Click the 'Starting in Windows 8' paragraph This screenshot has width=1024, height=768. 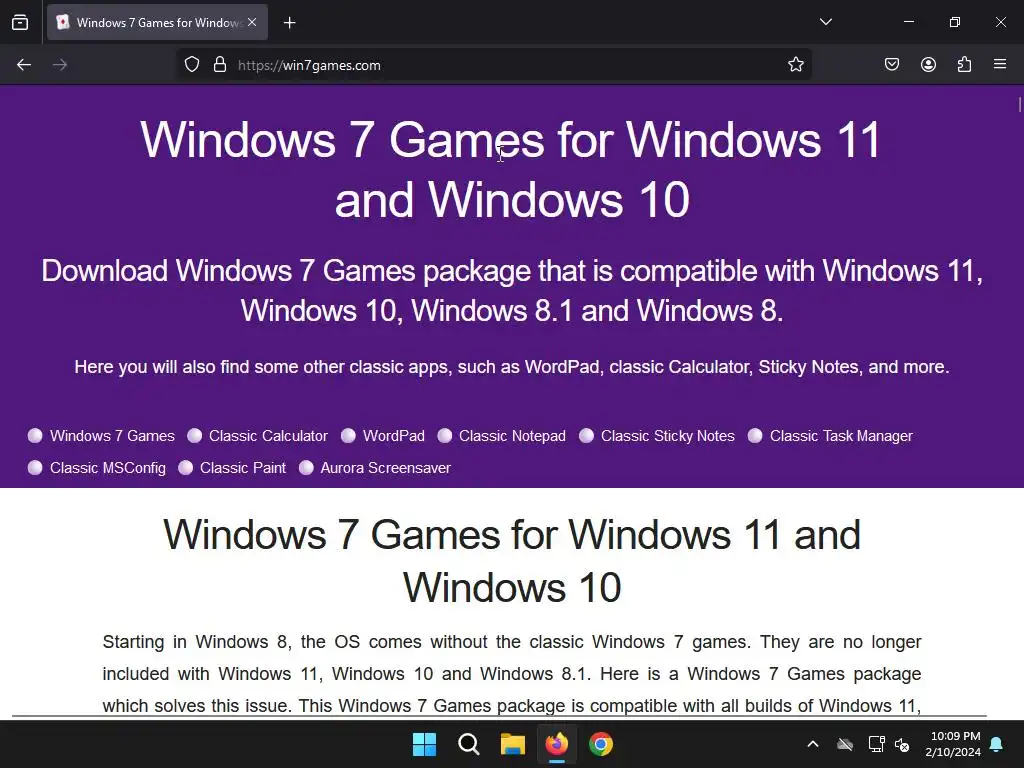512,673
